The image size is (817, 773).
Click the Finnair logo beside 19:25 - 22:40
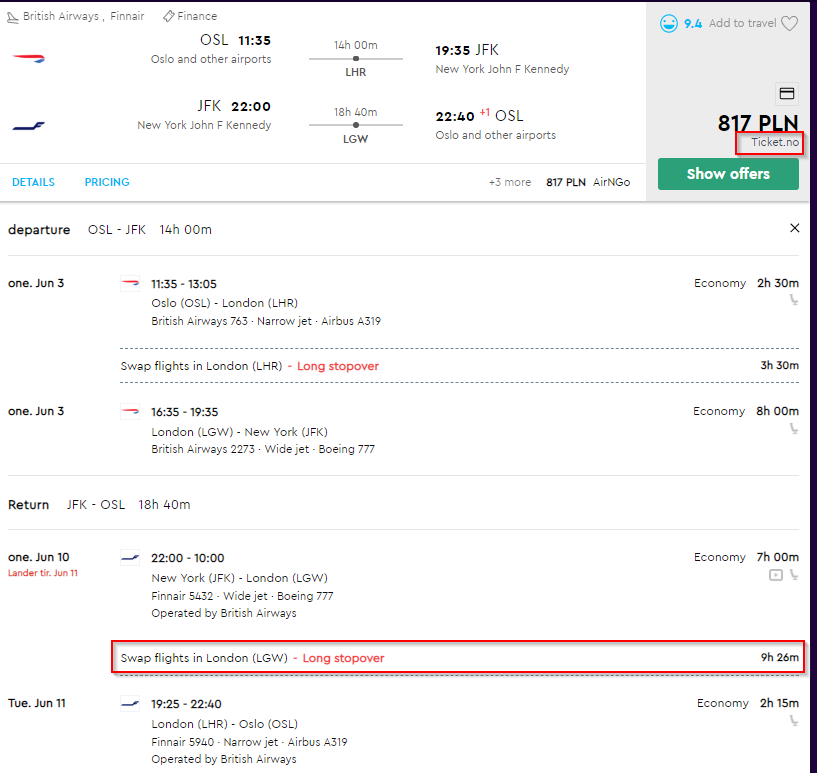tap(130, 704)
